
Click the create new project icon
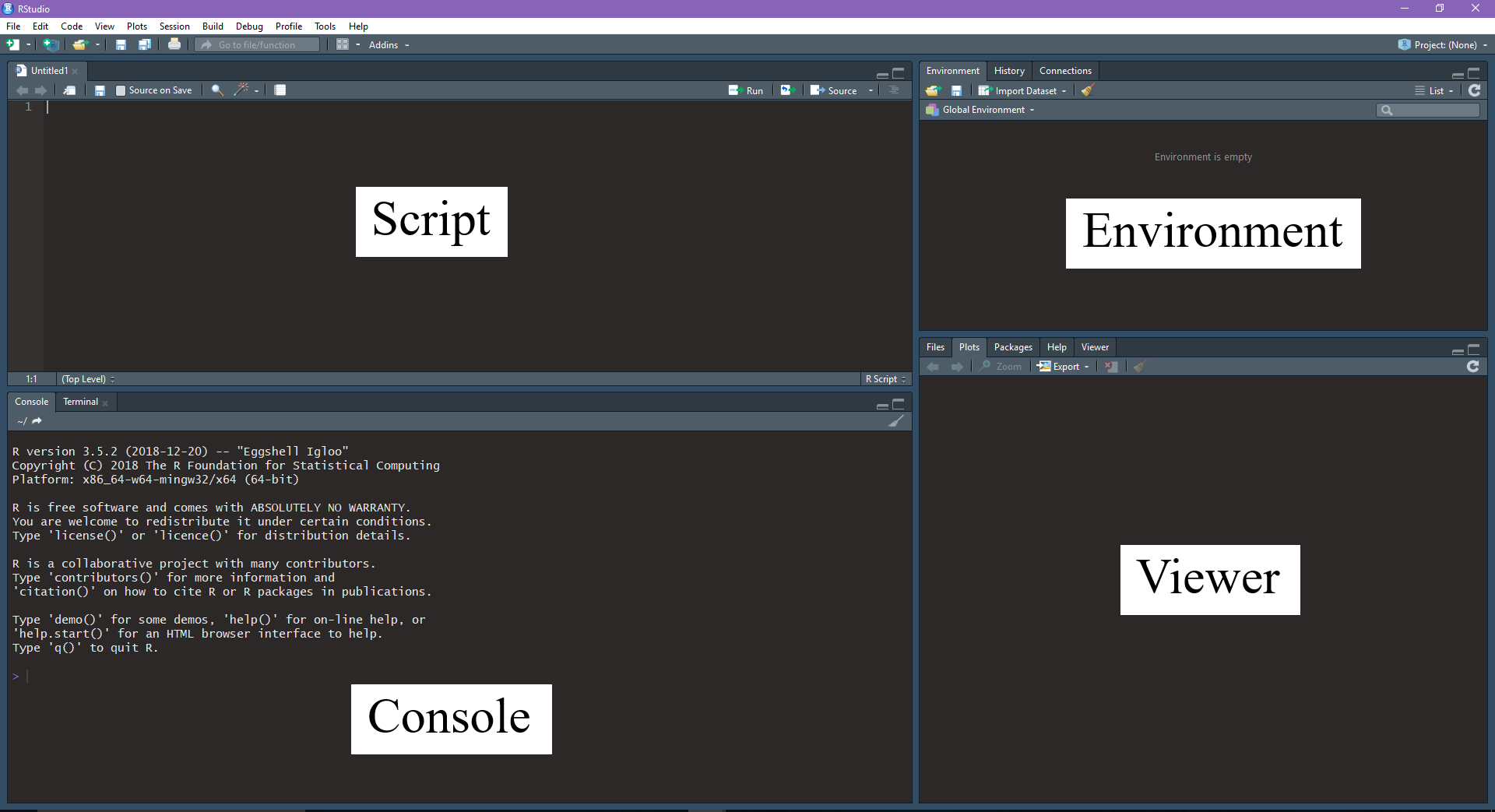(51, 45)
